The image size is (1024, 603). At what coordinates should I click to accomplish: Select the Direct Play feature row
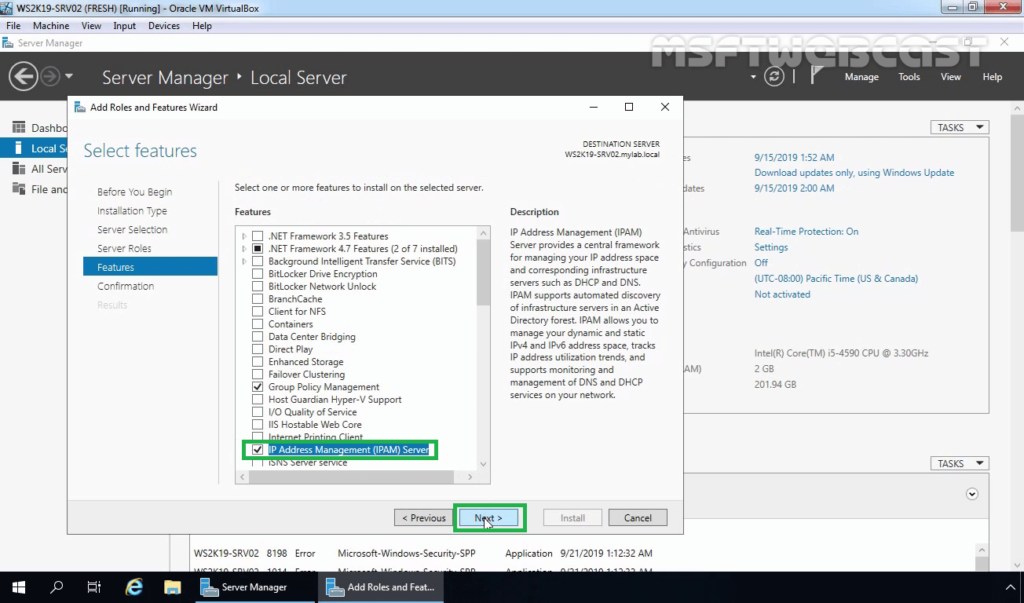[291, 349]
